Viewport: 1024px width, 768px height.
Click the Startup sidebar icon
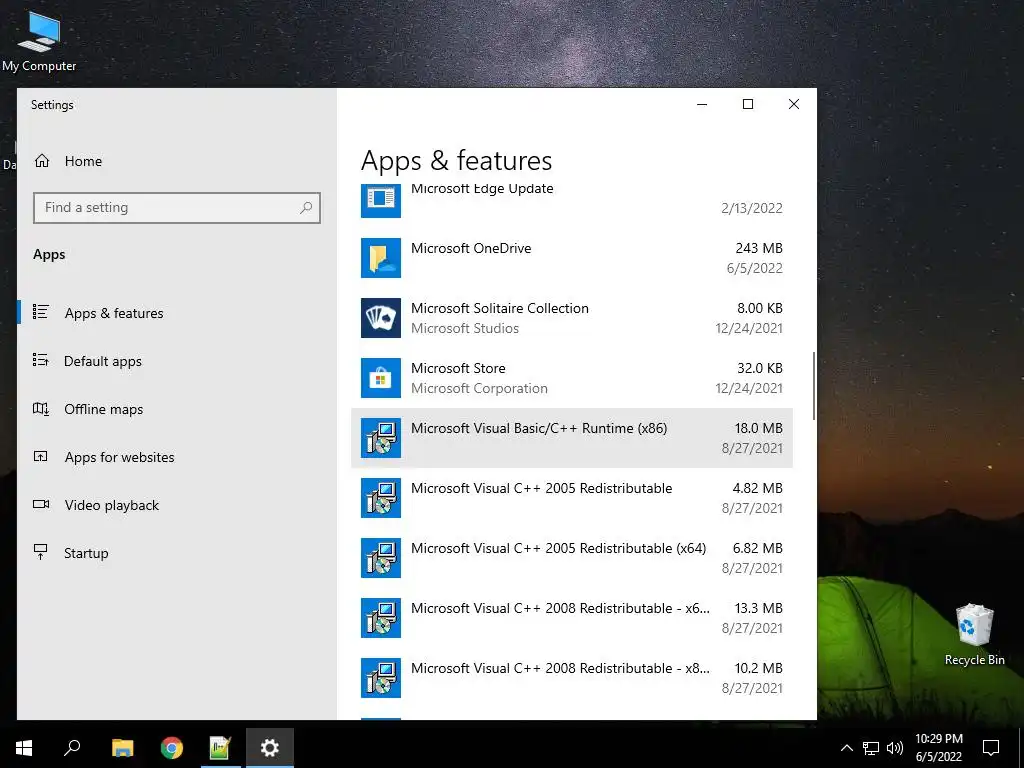(x=40, y=552)
